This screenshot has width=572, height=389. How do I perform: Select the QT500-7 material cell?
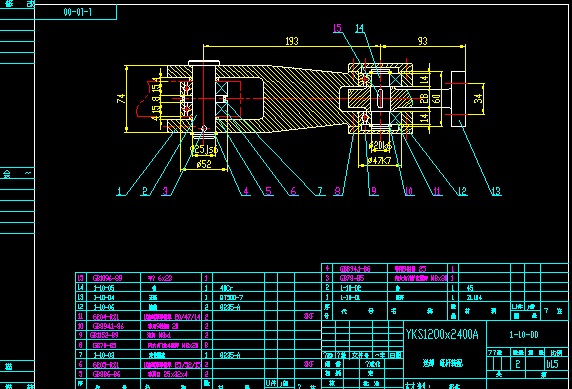231,297
